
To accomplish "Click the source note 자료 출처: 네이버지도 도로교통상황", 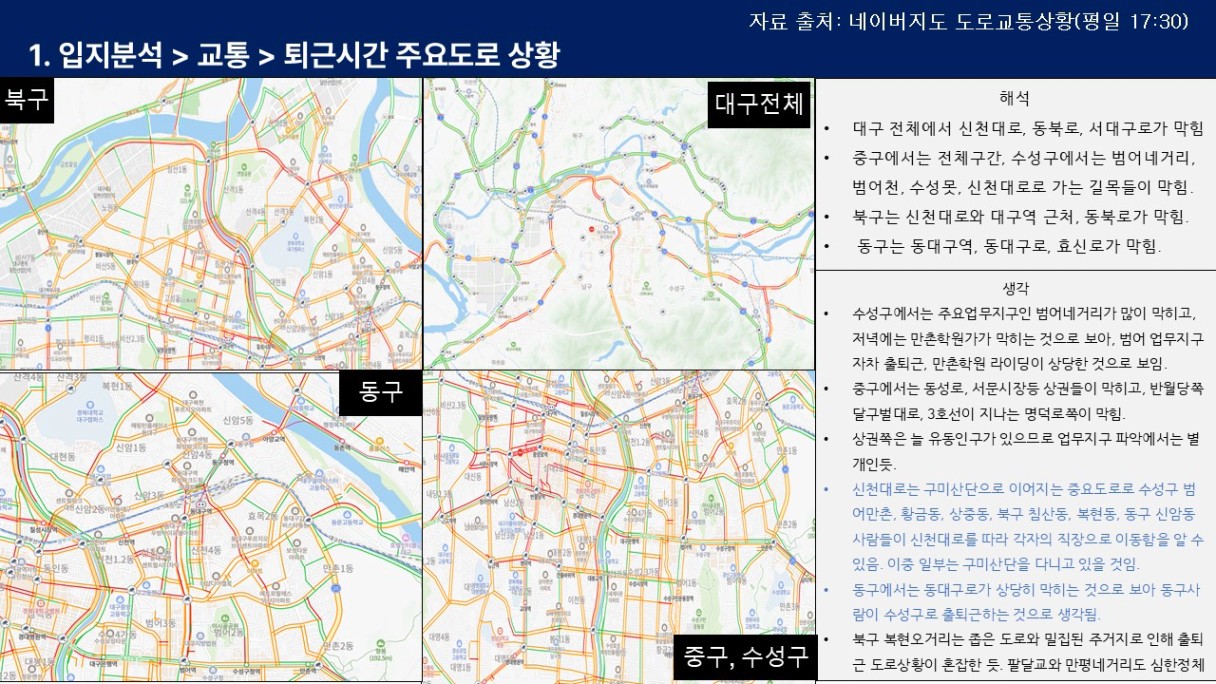I will point(968,21).
